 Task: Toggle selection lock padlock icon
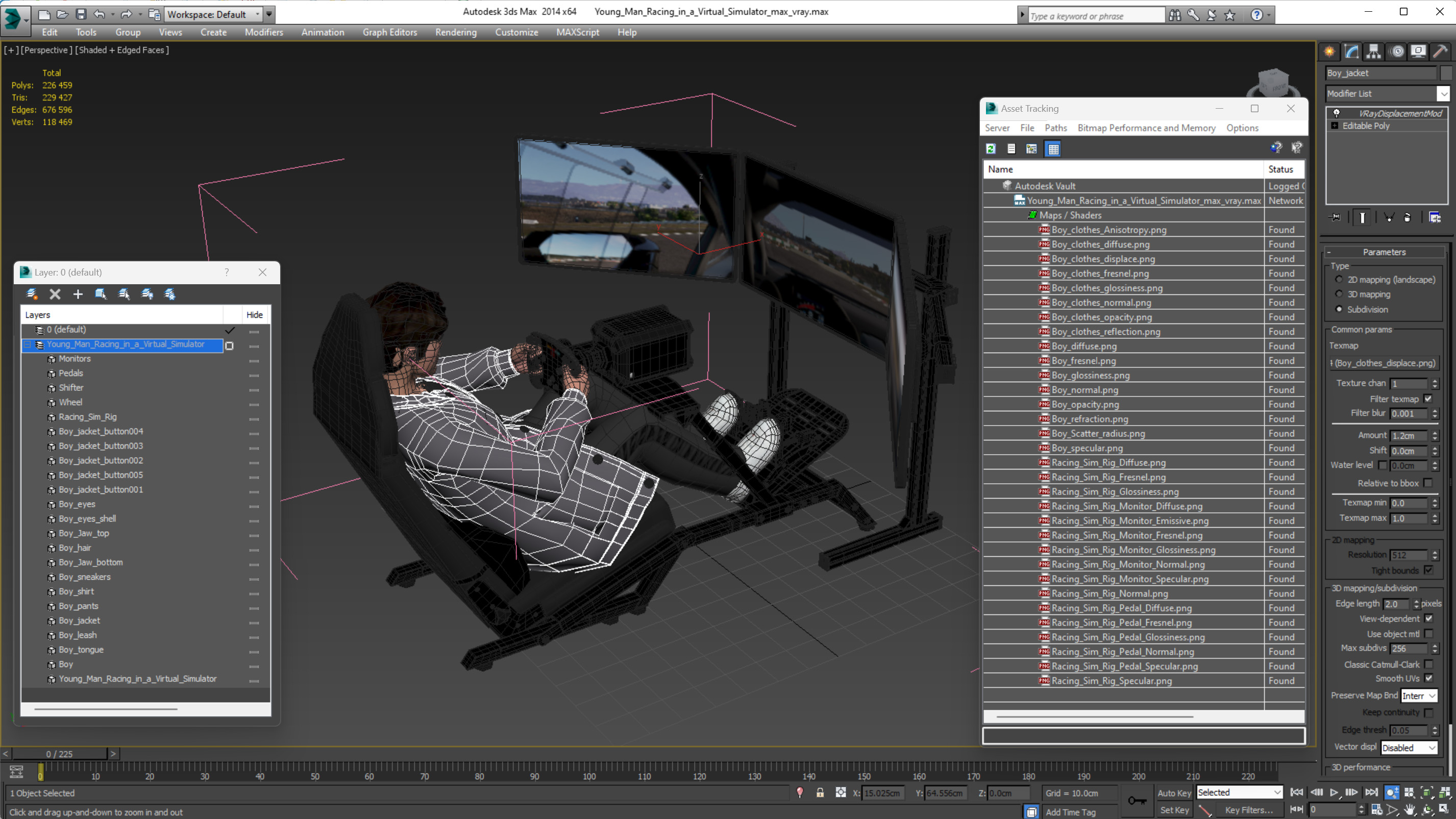coord(820,792)
